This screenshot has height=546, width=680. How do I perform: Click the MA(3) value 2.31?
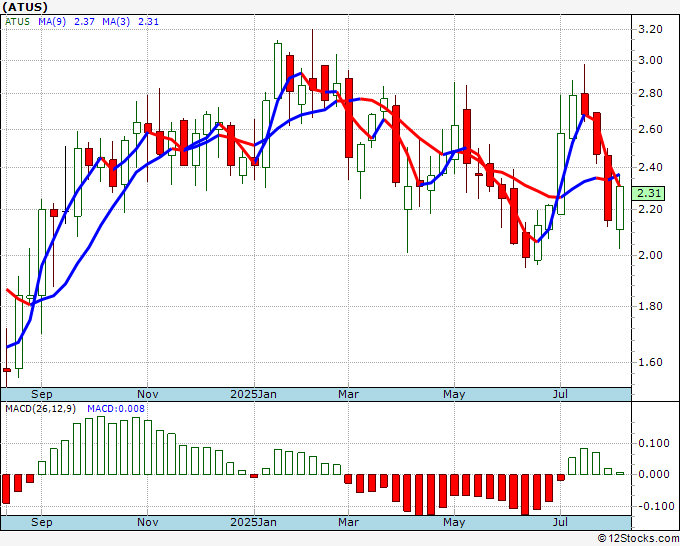(x=148, y=22)
